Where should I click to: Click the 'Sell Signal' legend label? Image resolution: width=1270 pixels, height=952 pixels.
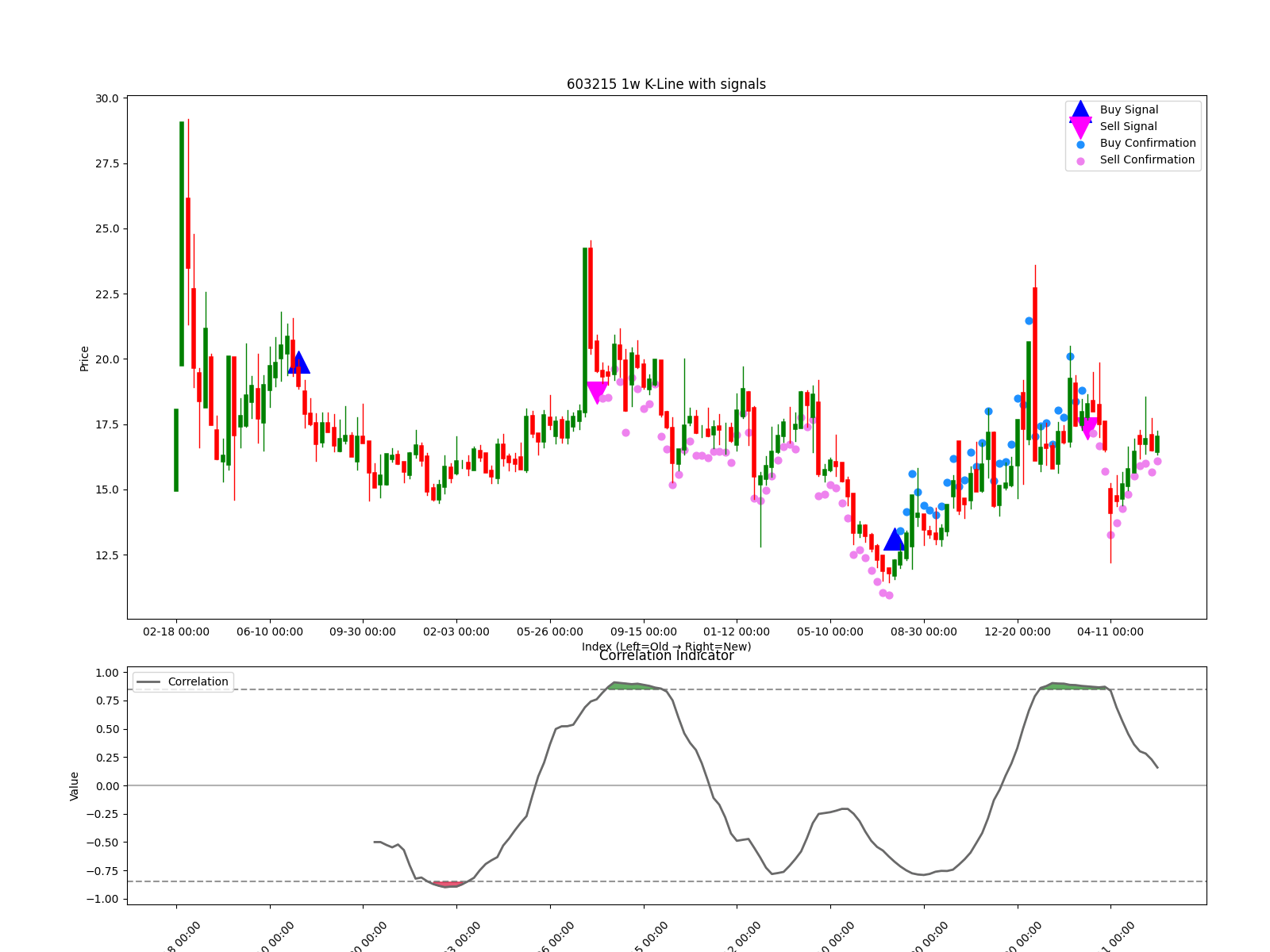1129,127
